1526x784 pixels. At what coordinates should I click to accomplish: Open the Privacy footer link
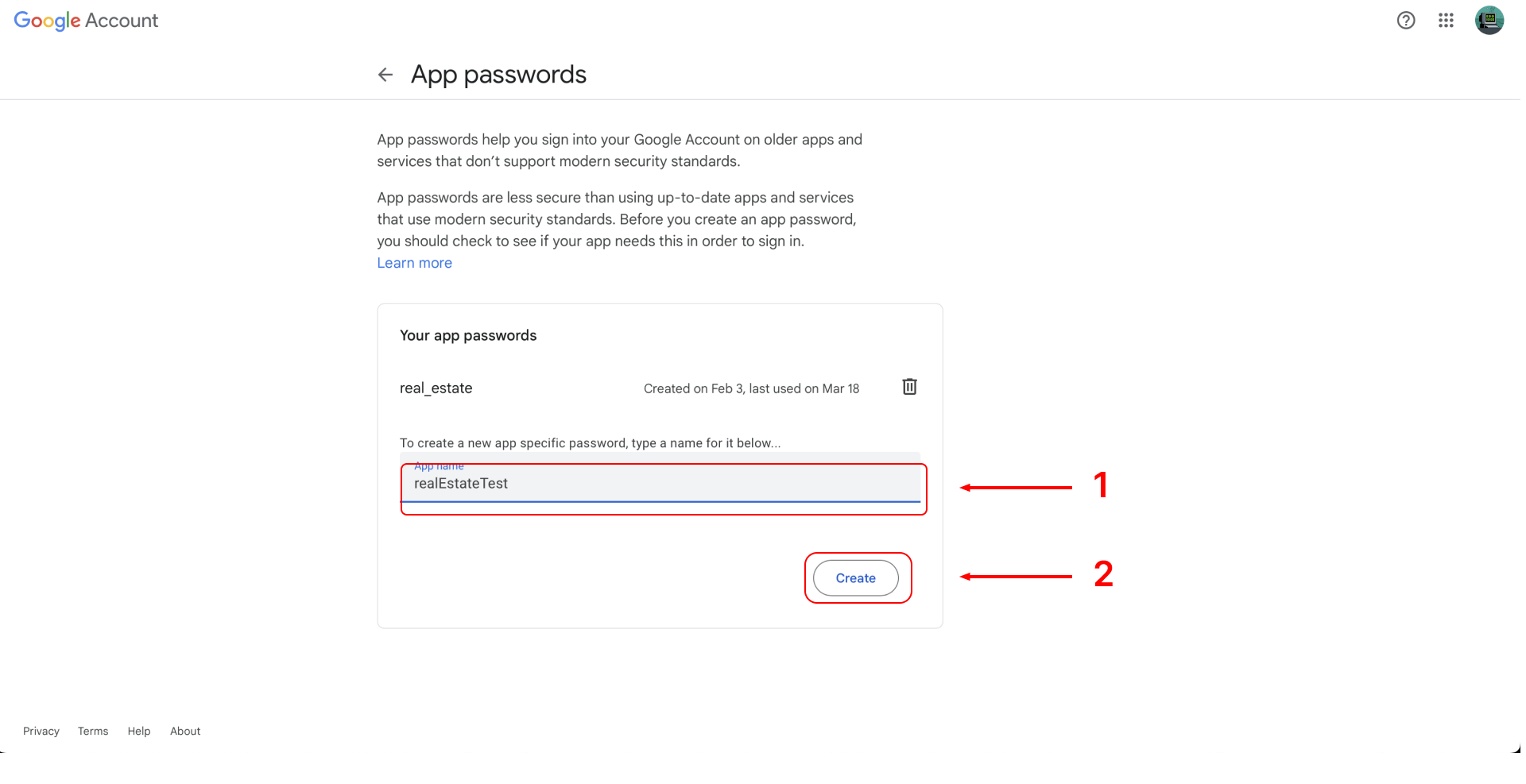tap(41, 731)
